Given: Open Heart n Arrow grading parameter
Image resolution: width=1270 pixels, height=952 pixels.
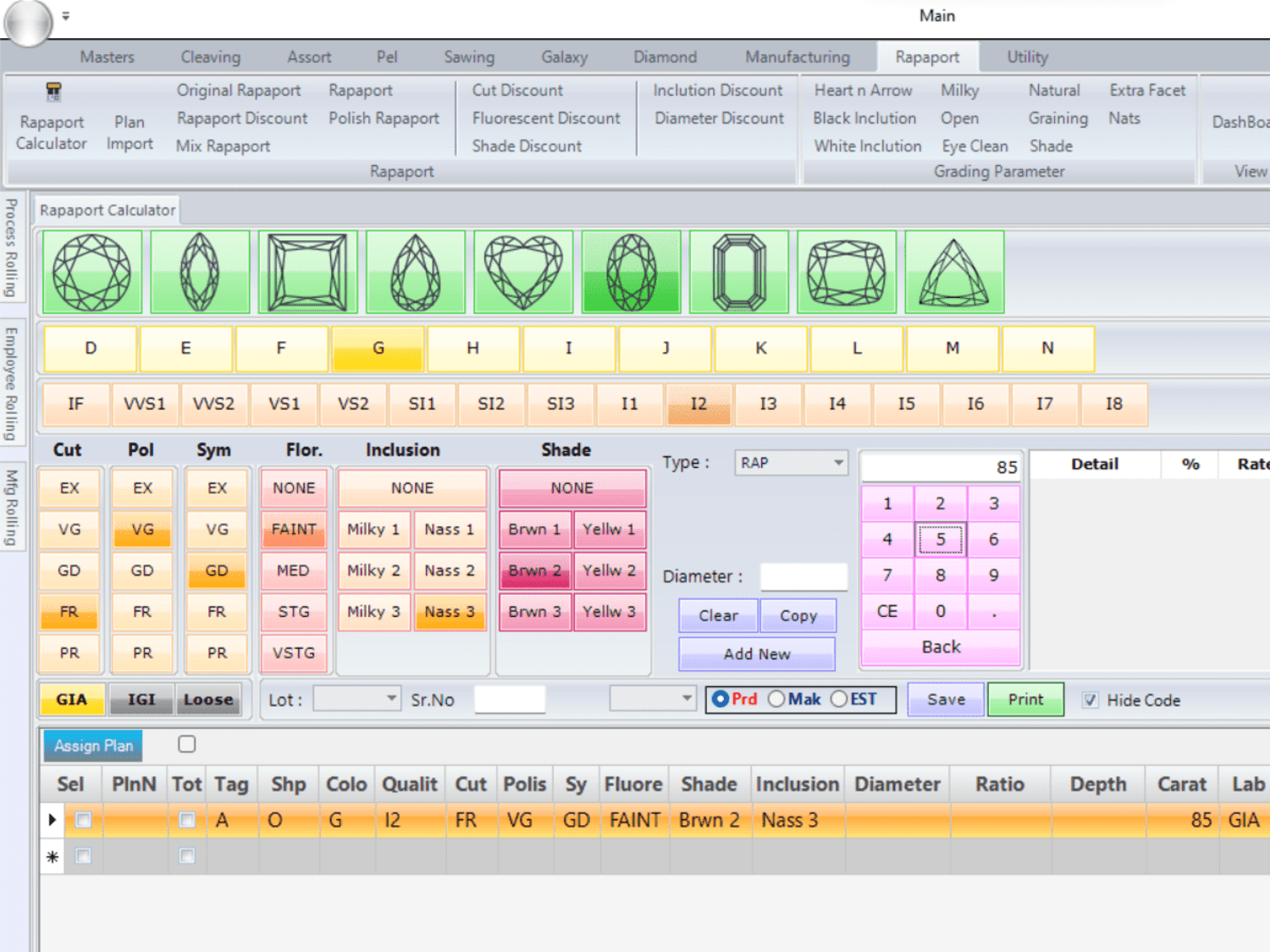Looking at the screenshot, I should coord(863,91).
